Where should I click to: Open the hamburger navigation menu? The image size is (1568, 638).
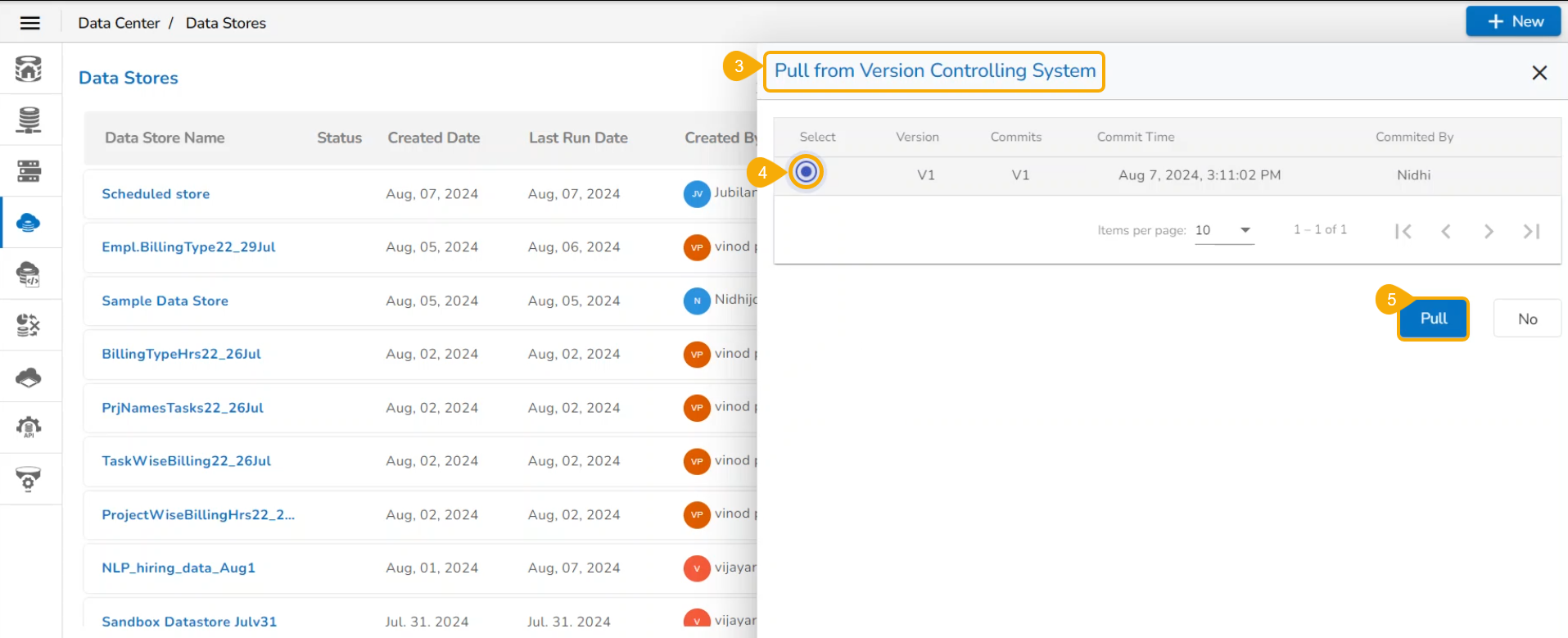[30, 23]
